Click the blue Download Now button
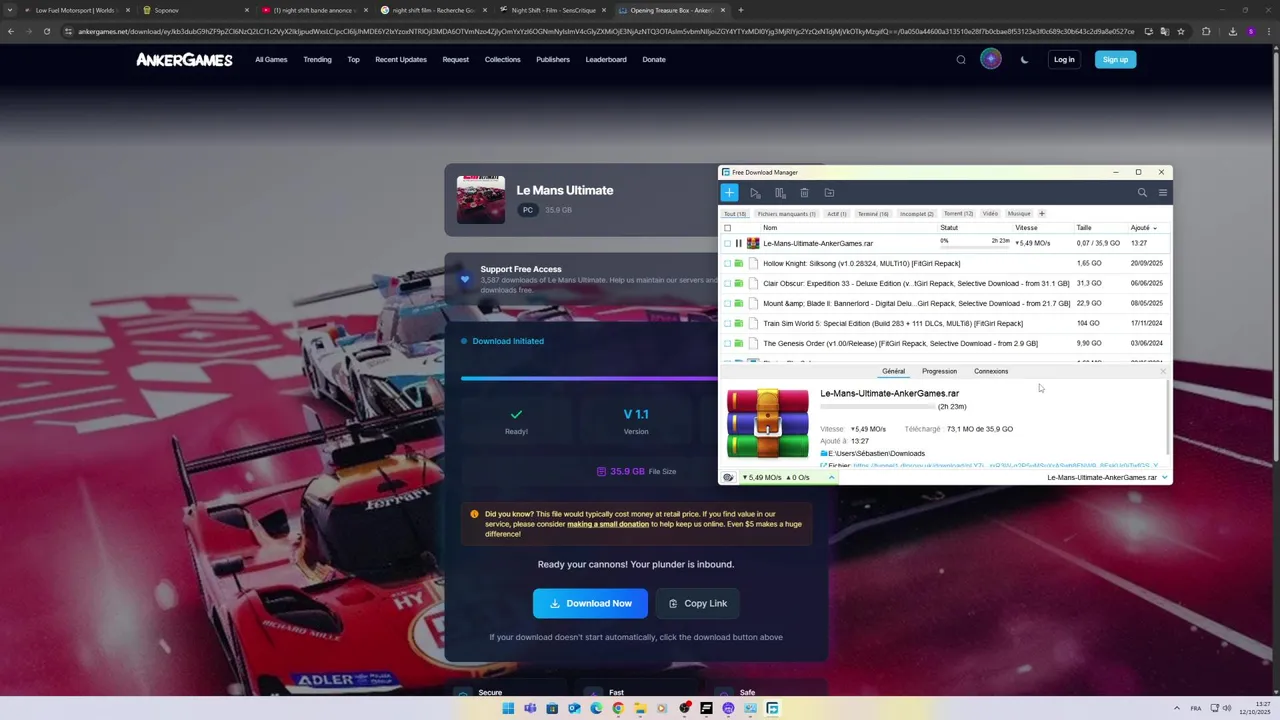Viewport: 1280px width, 720px height. (x=590, y=603)
